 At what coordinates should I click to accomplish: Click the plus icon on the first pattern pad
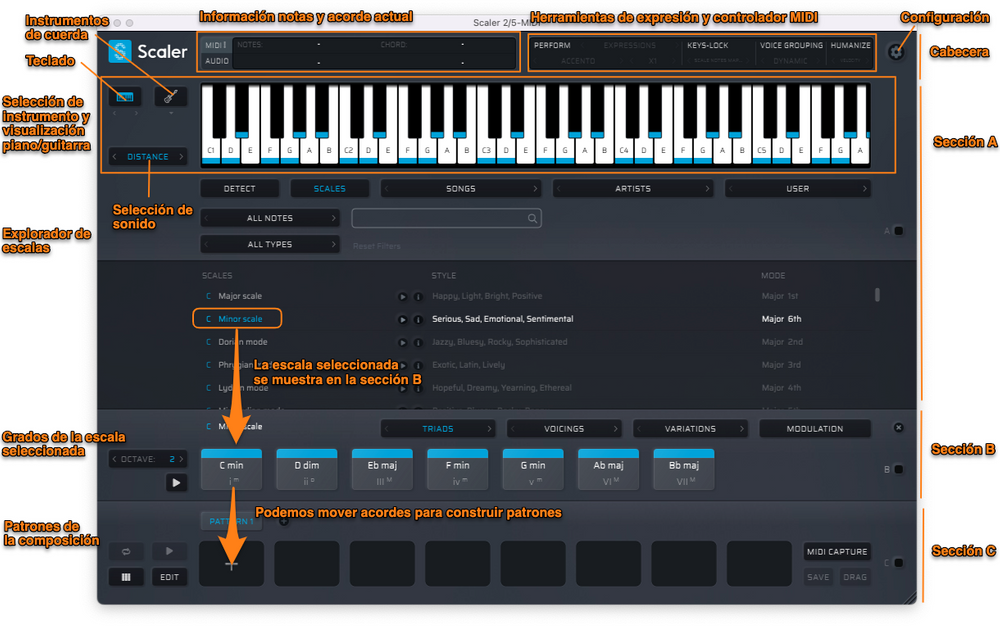click(x=231, y=564)
